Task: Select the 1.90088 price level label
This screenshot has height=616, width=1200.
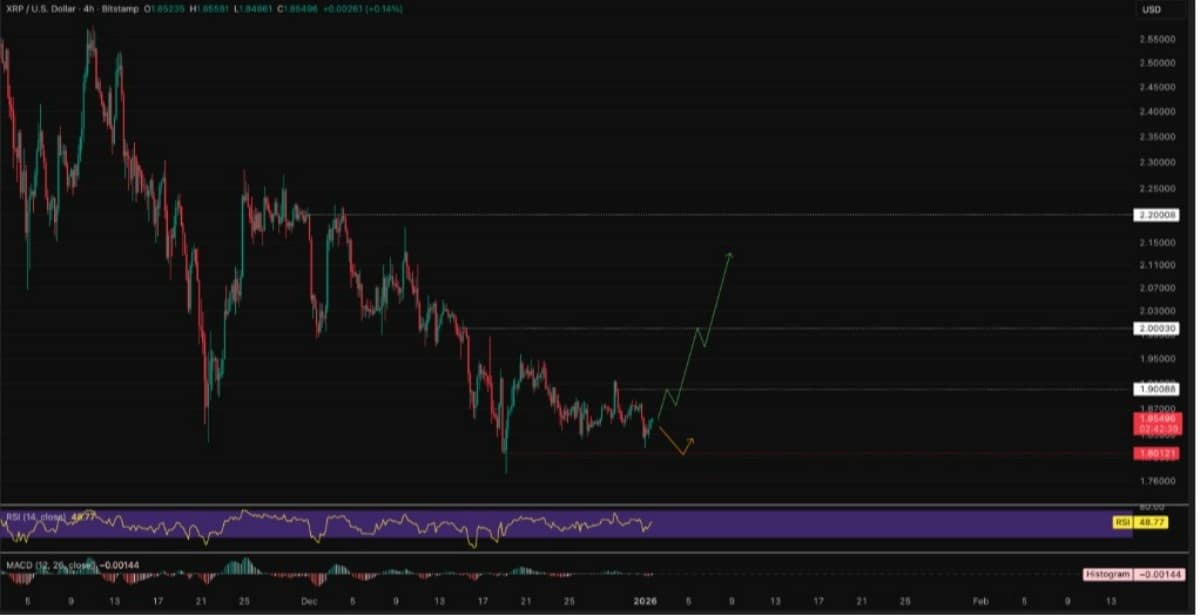Action: click(1158, 389)
